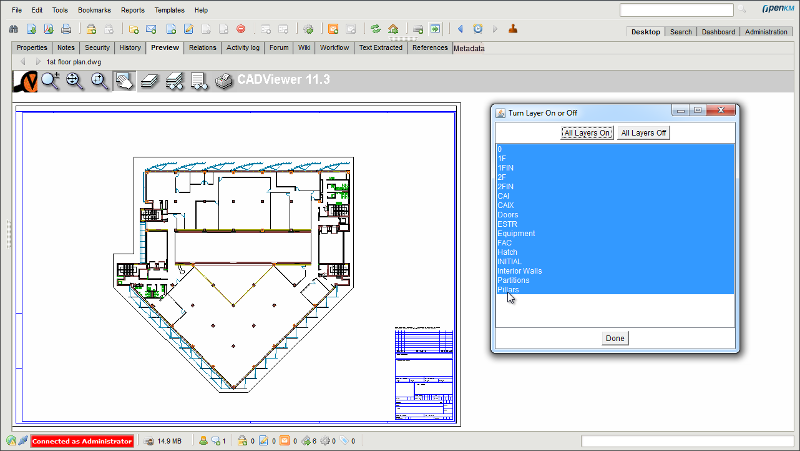Click the green refresh arrows icon

point(376,29)
